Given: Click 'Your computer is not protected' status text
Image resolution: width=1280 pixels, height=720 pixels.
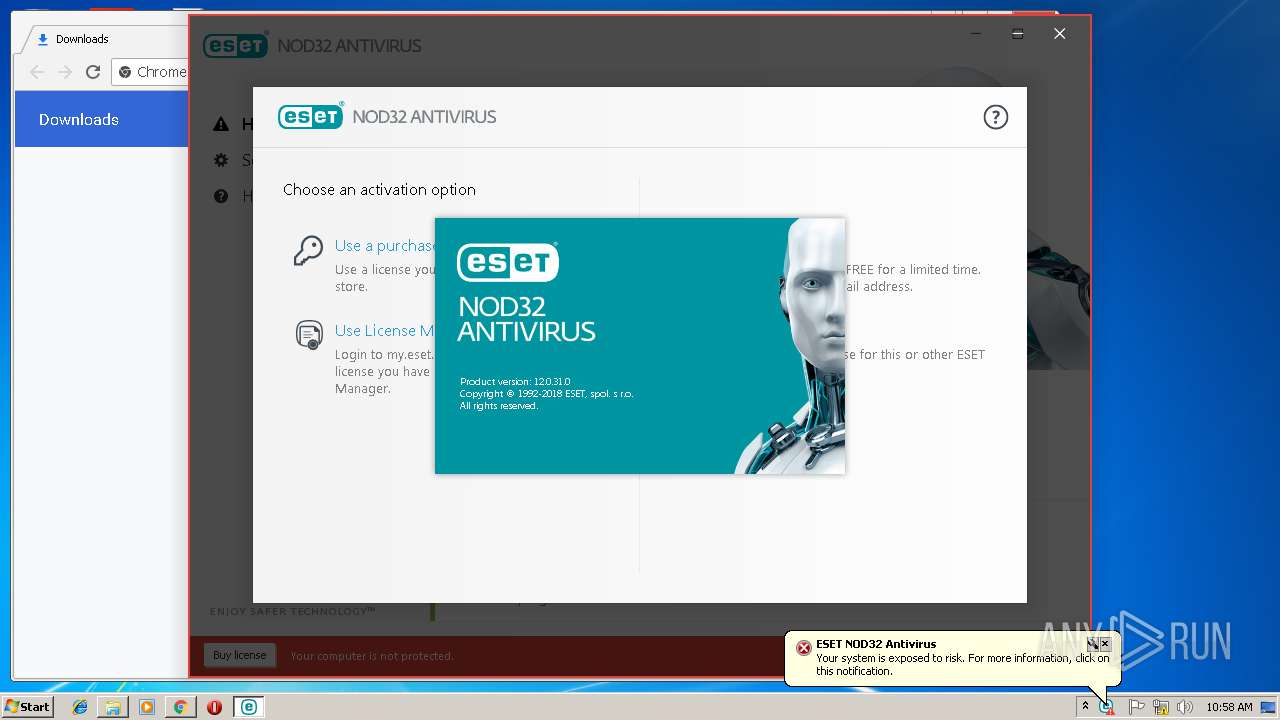Looking at the screenshot, I should click(372, 656).
